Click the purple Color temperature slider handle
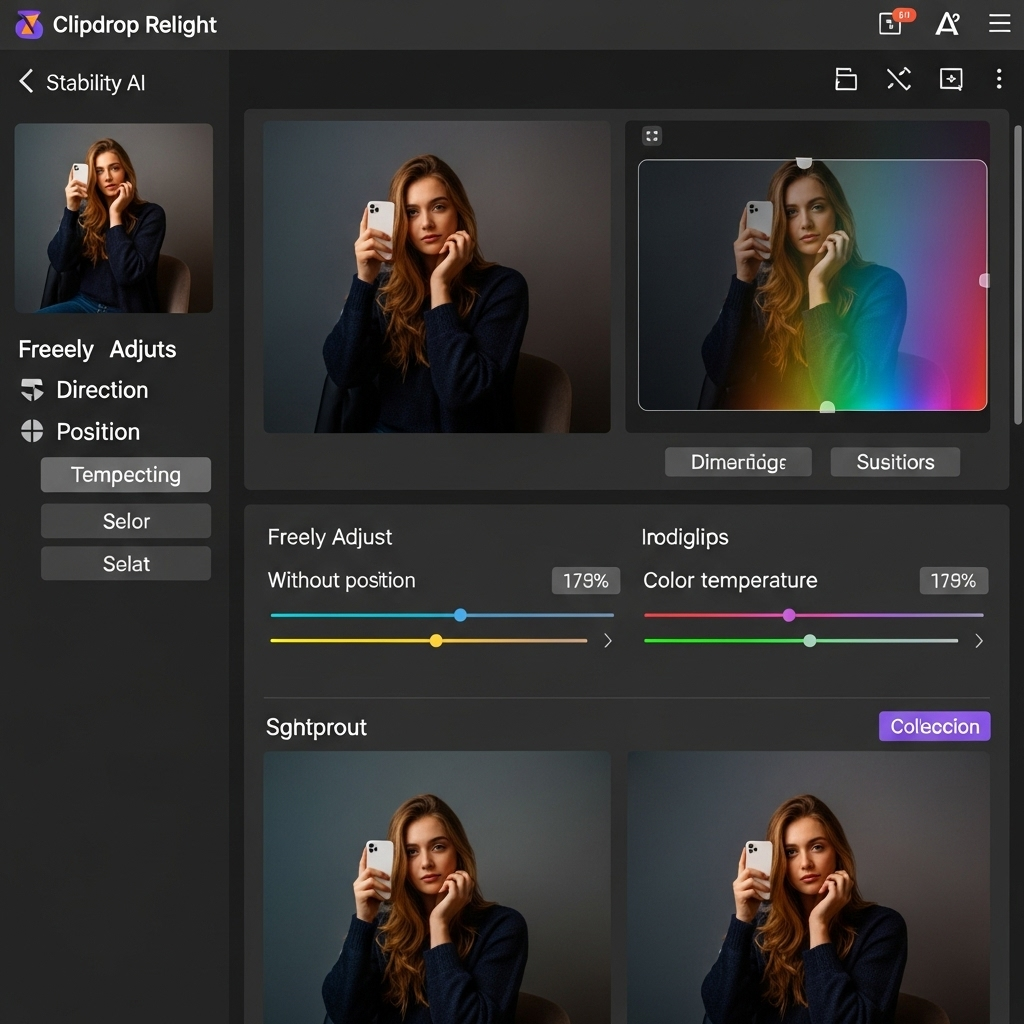 click(789, 615)
